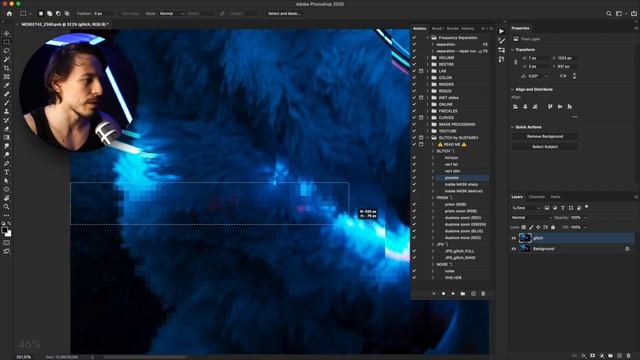Select the Lasso tool
The width and height of the screenshot is (640, 360).
(7, 51)
